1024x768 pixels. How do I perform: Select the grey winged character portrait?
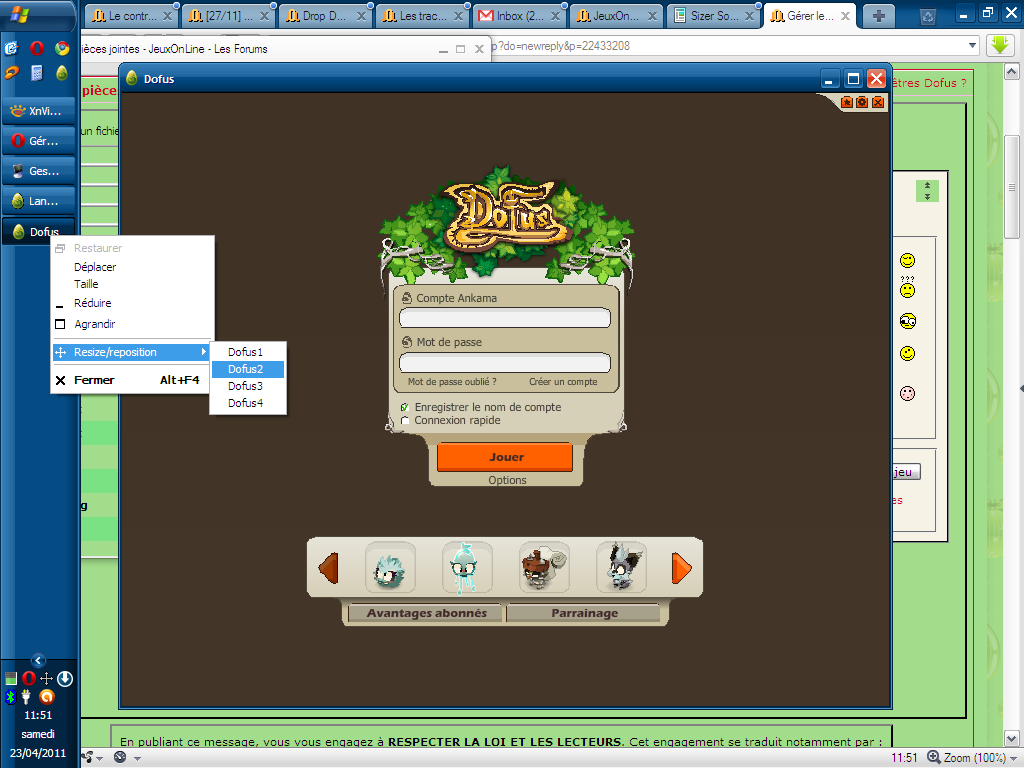[x=621, y=567]
